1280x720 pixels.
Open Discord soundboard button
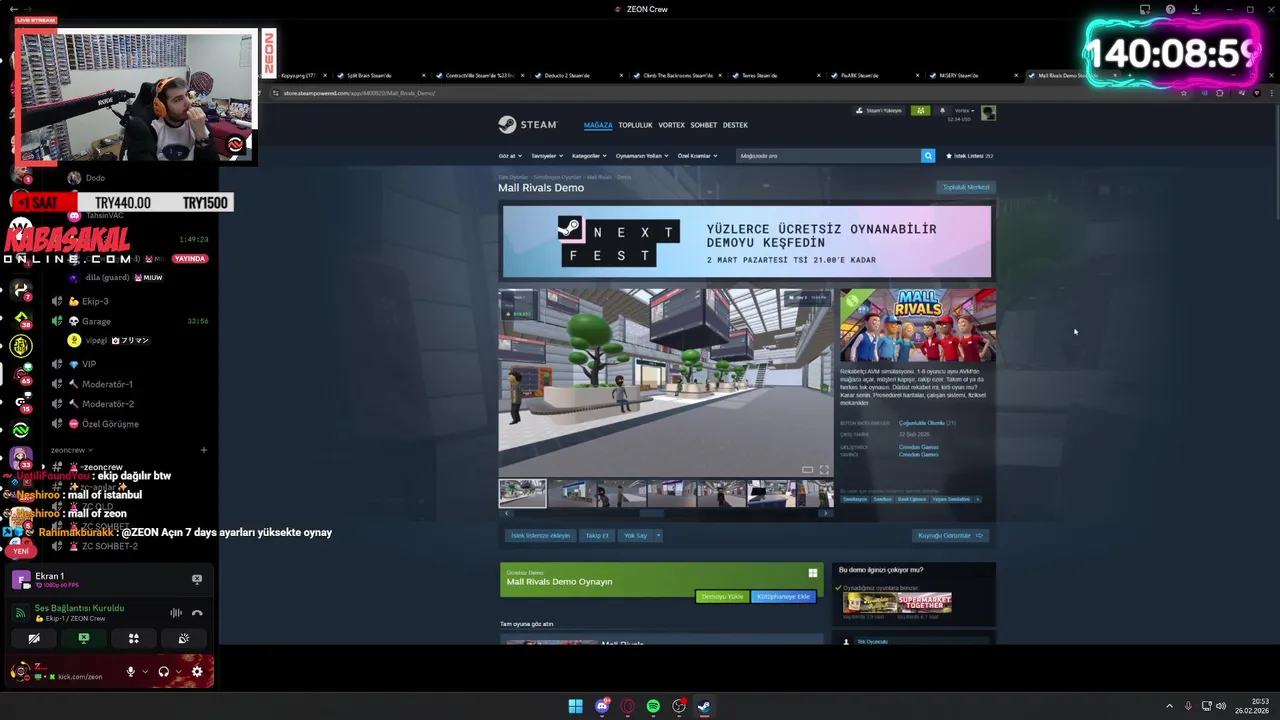coord(184,638)
